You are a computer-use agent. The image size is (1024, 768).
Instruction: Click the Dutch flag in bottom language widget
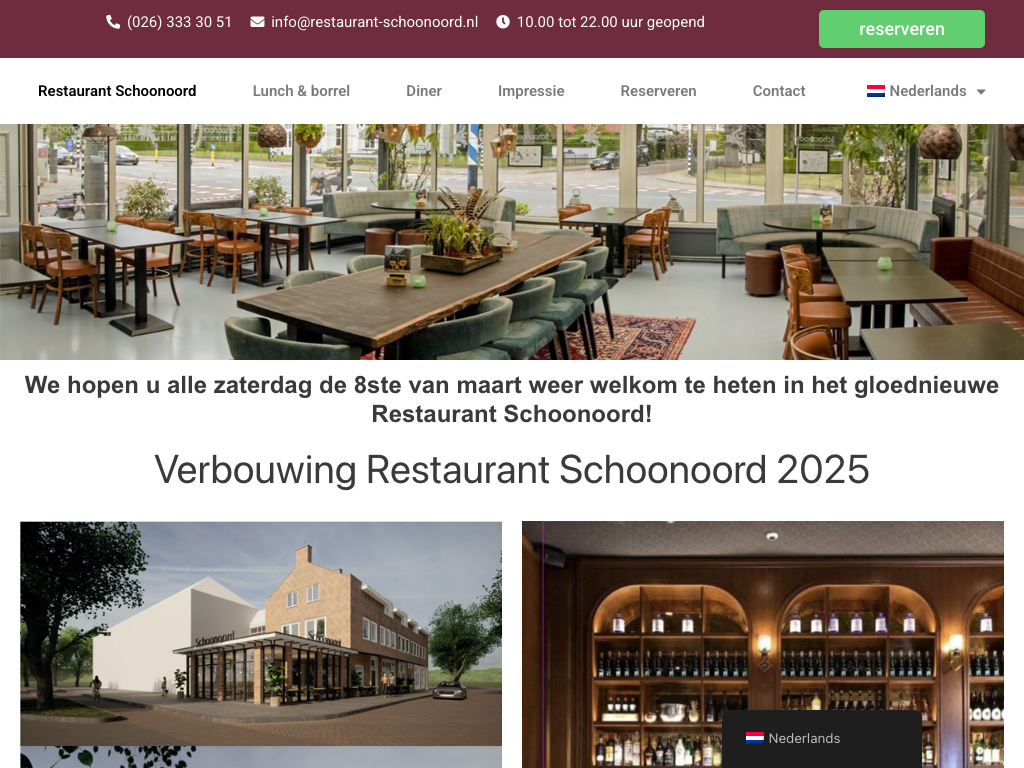755,738
